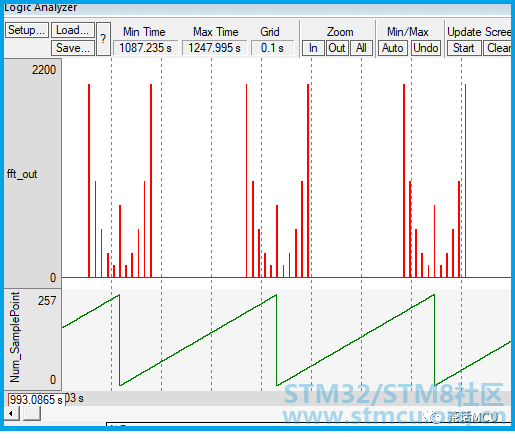Click the fft_out maximum value 2200
The height and width of the screenshot is (439, 515).
tap(44, 70)
